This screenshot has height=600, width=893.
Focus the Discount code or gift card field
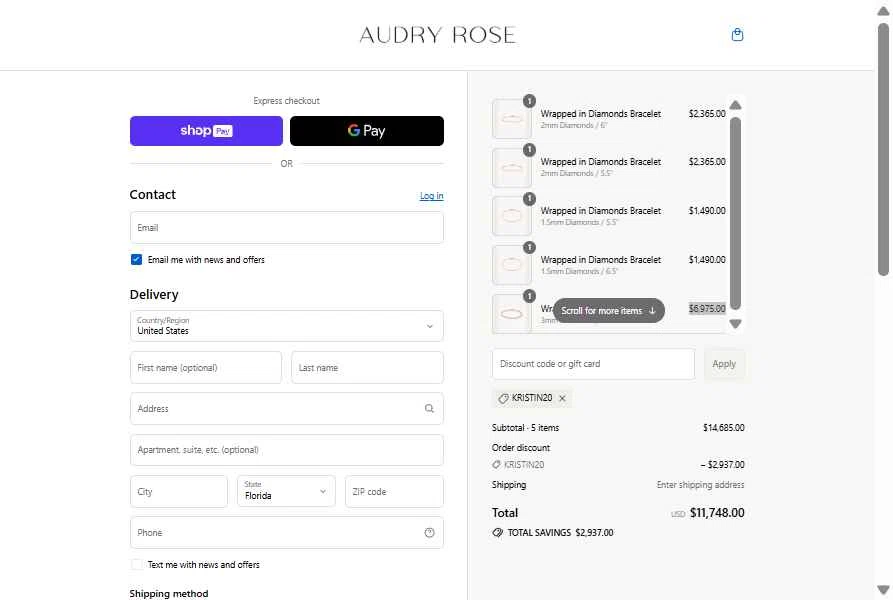(593, 364)
